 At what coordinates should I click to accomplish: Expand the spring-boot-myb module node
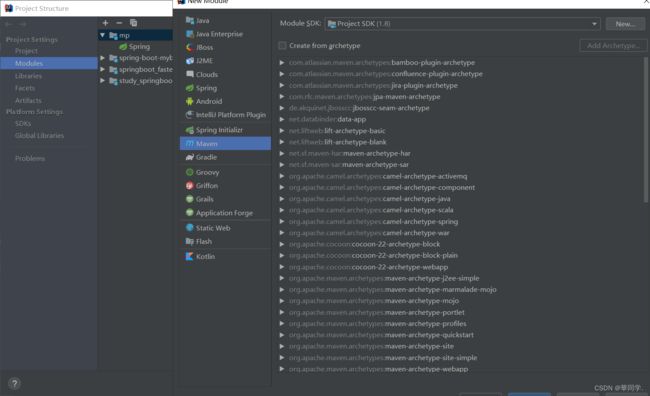coord(102,58)
